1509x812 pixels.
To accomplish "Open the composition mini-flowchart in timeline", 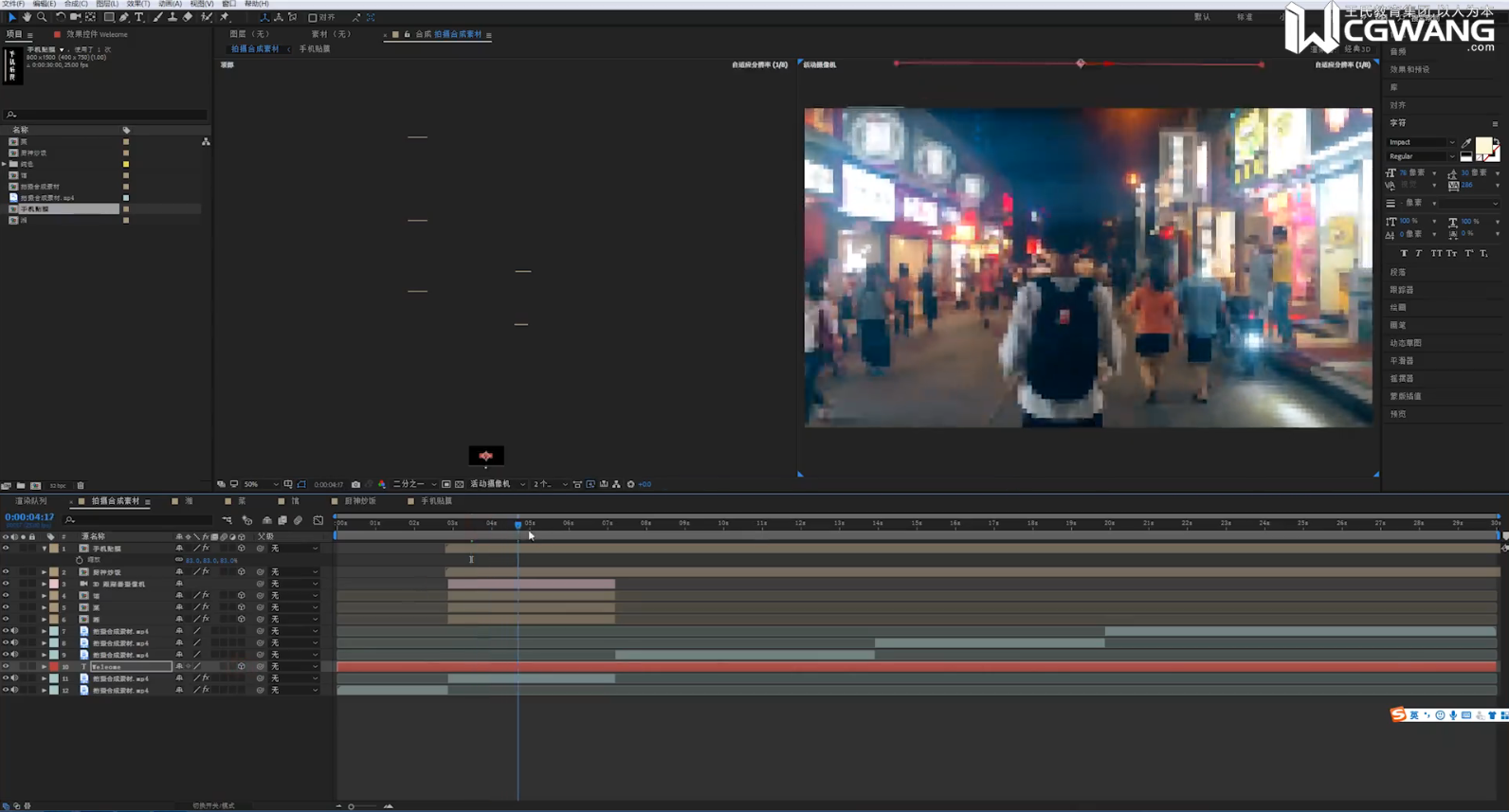I will (227, 520).
